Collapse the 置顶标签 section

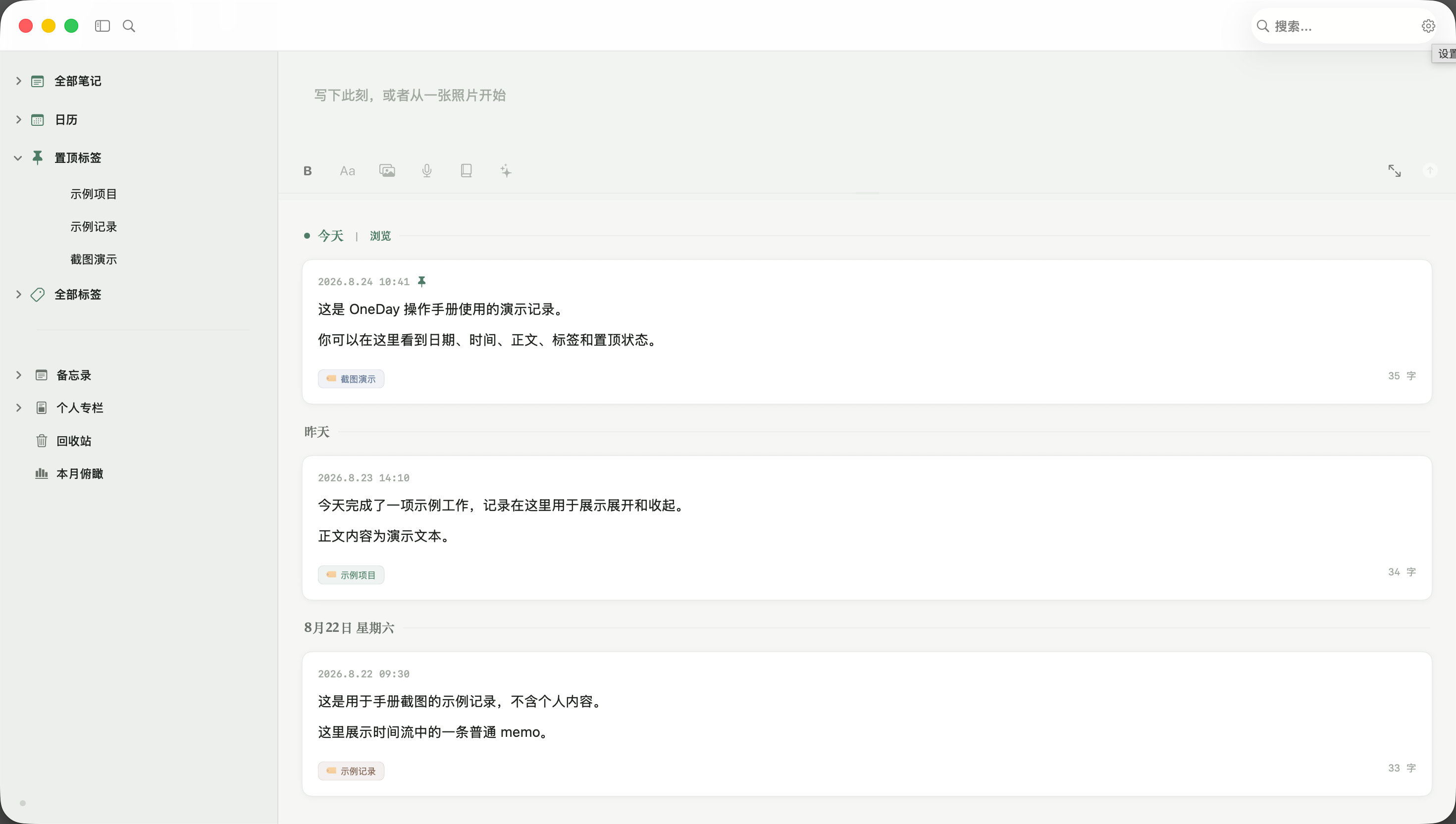(18, 158)
